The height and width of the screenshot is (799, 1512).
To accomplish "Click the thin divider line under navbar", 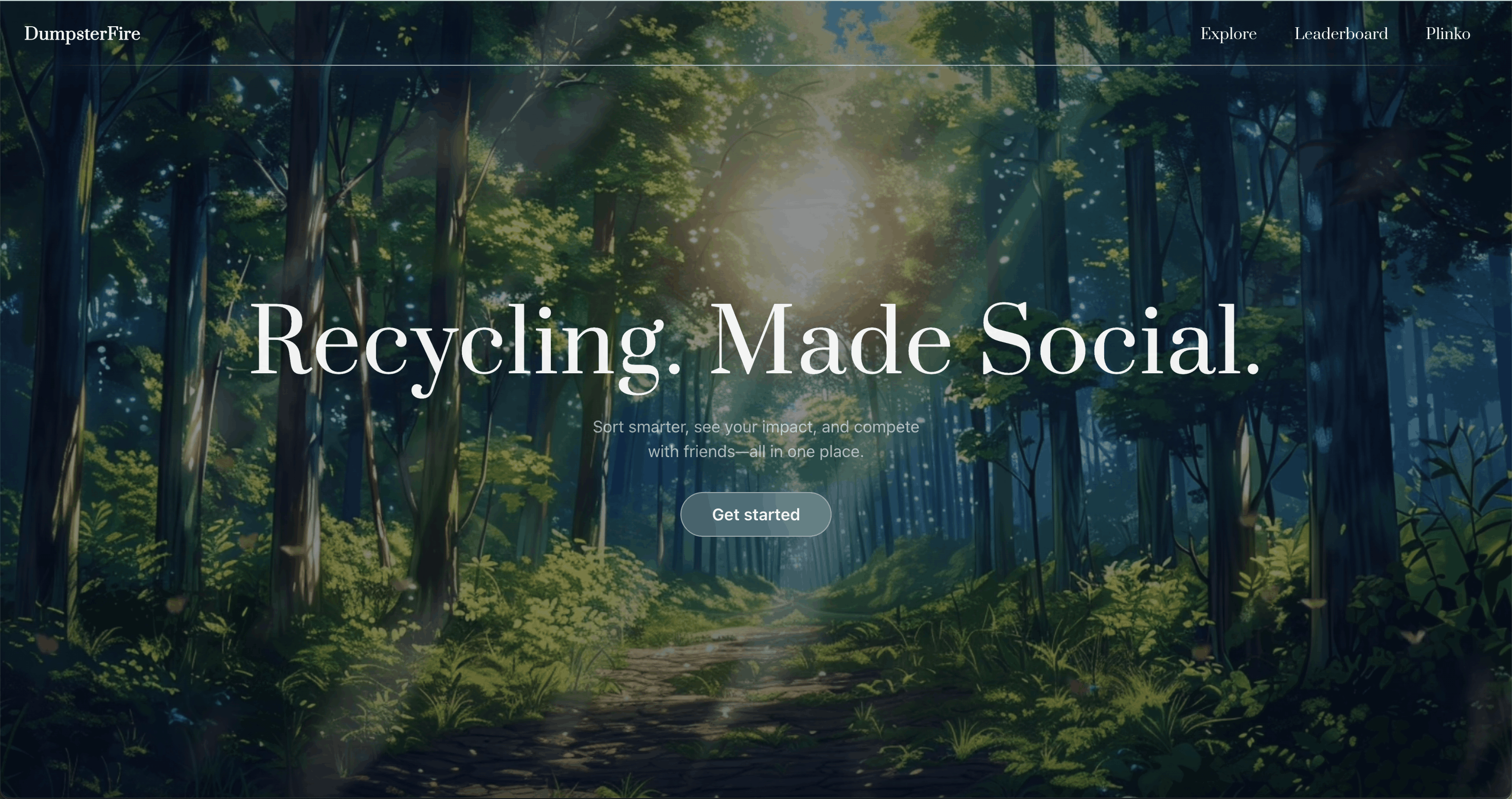I will coord(756,65).
